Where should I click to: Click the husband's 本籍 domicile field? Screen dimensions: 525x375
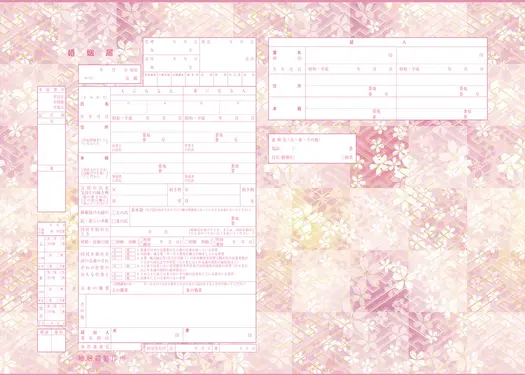[147, 163]
